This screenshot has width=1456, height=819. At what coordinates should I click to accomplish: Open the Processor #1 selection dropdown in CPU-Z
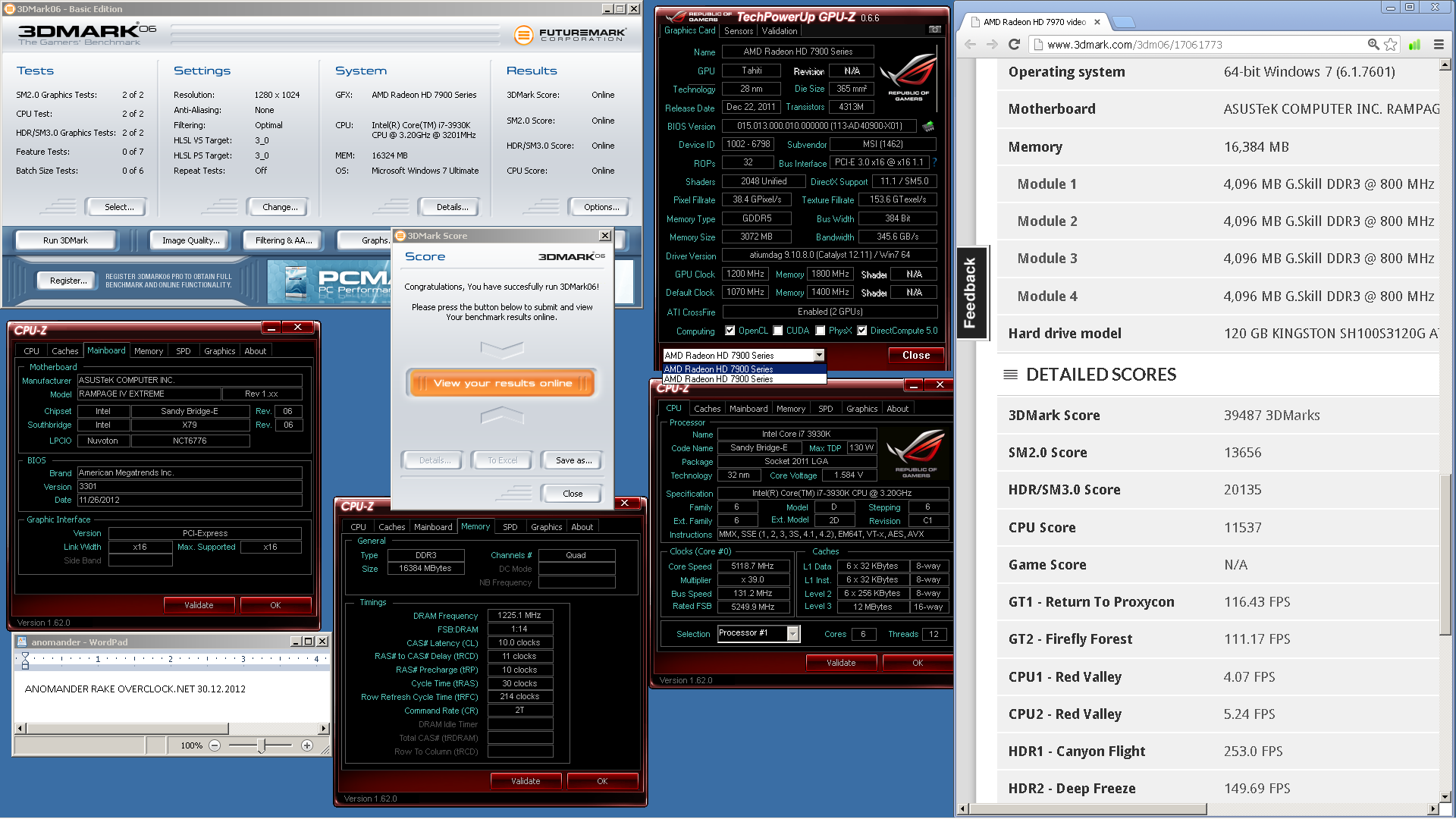792,633
